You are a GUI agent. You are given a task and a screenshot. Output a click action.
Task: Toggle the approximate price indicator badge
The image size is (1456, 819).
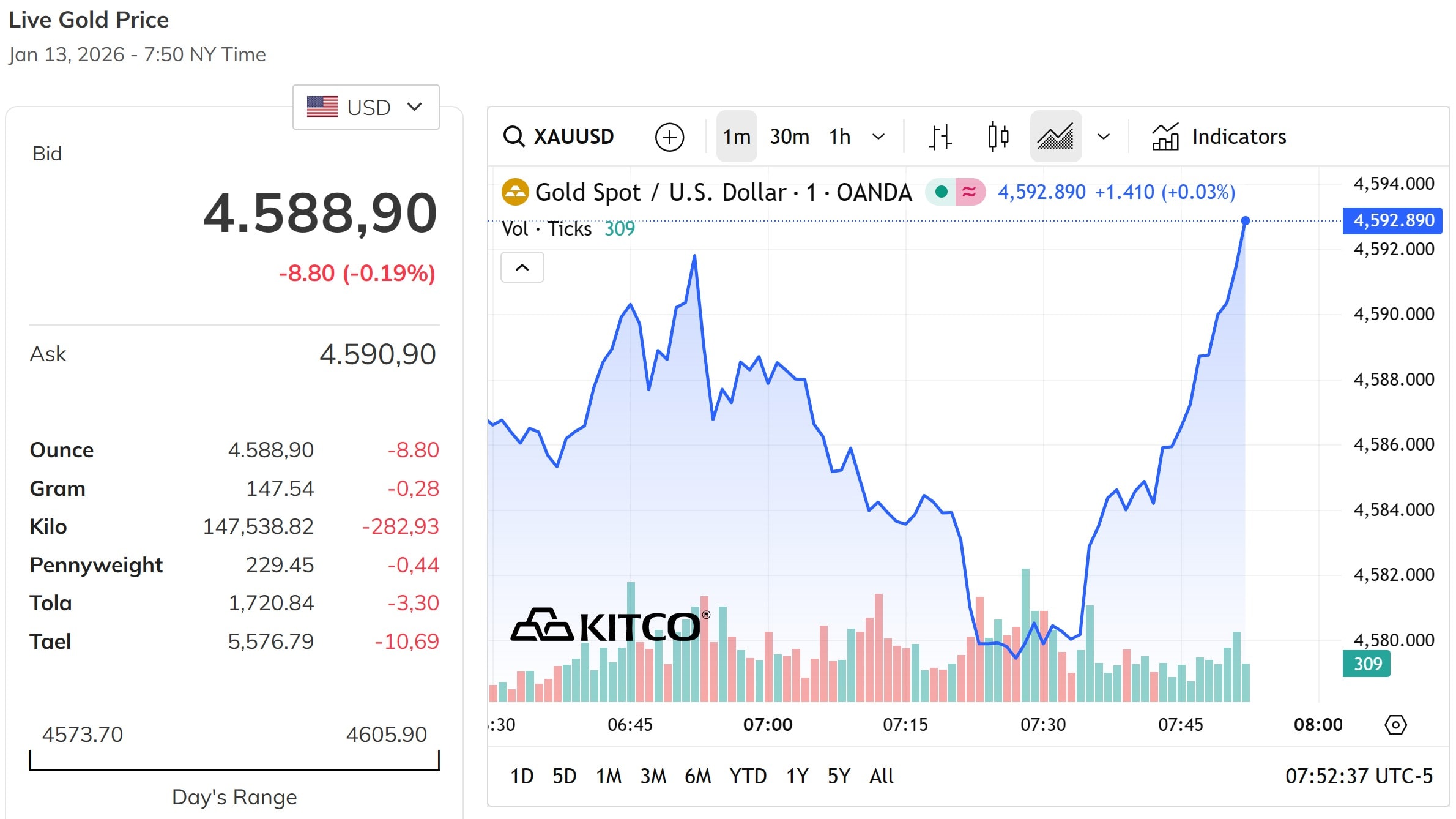[967, 192]
